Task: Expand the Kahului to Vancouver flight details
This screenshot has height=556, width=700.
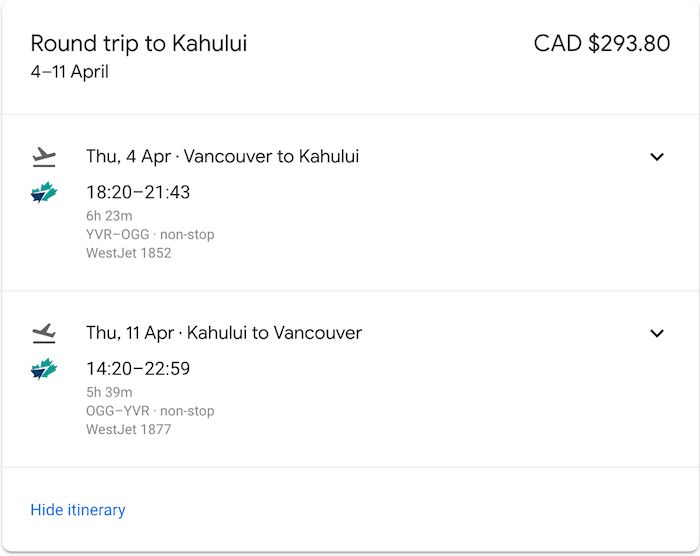Action: [657, 333]
